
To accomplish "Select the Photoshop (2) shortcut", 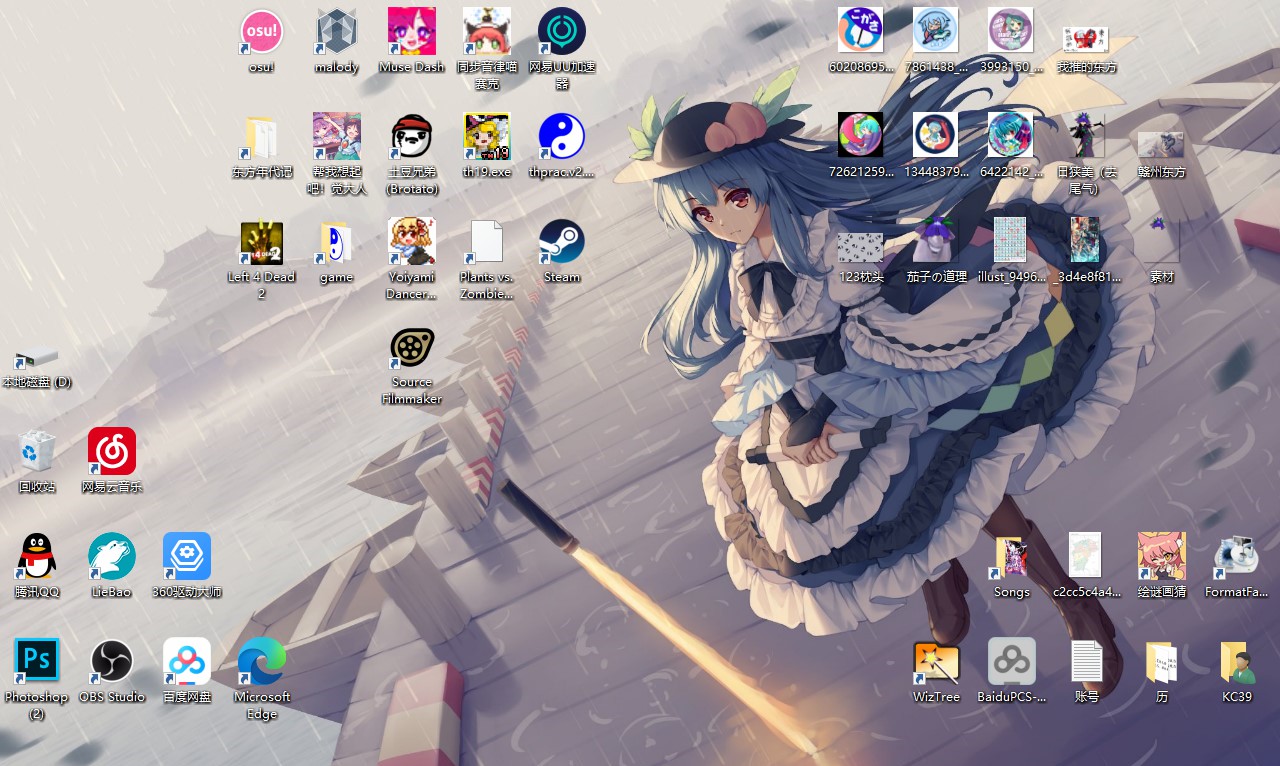I will (36, 661).
